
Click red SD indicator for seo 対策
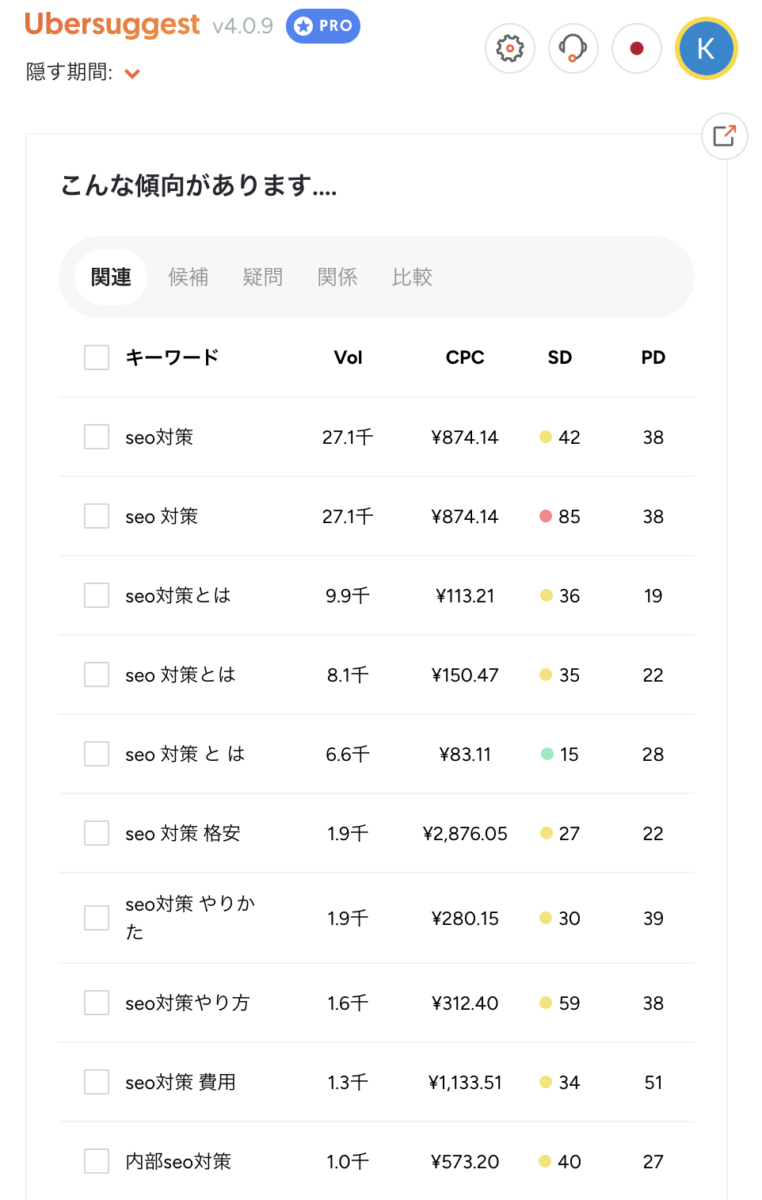[x=546, y=516]
